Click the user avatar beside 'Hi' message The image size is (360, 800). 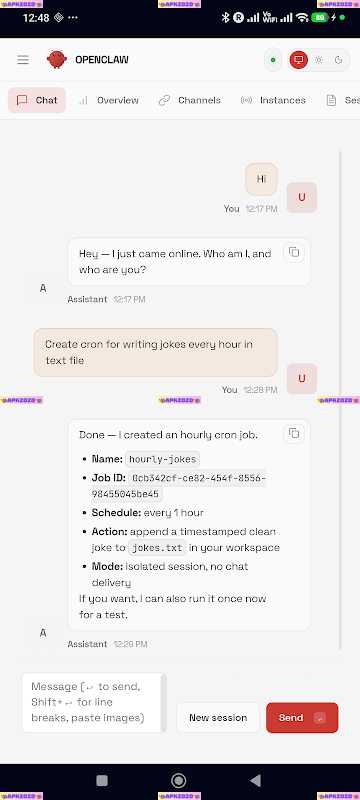click(302, 197)
